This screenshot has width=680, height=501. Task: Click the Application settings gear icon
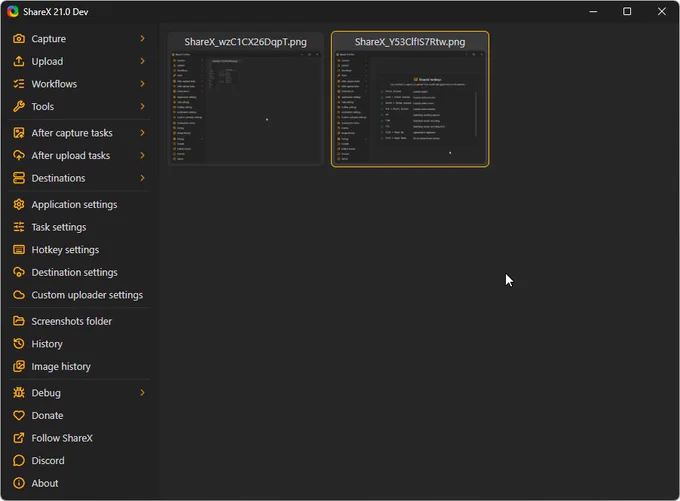point(19,204)
